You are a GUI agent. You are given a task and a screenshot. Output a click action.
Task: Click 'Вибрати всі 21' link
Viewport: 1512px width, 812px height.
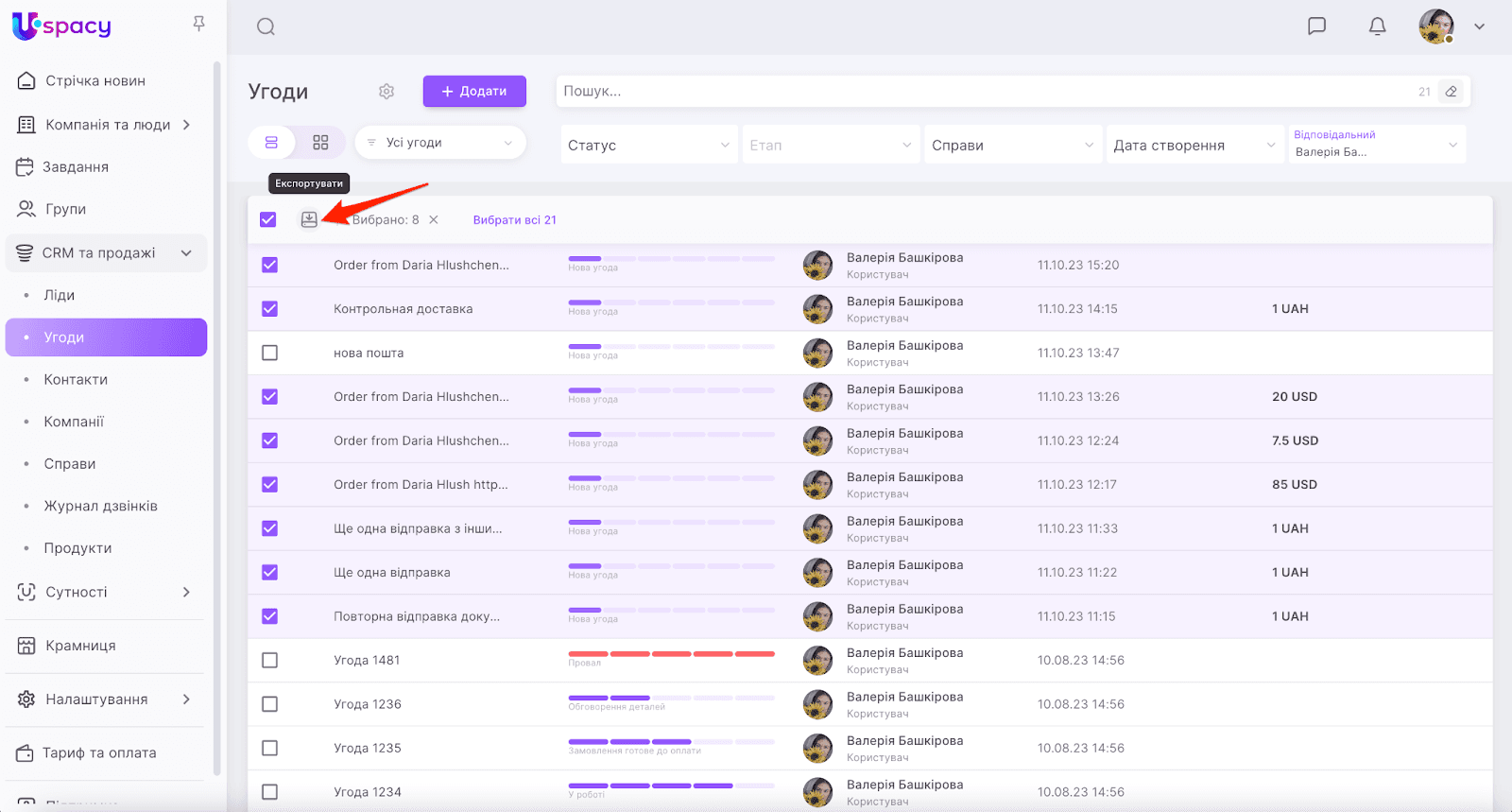click(x=514, y=220)
